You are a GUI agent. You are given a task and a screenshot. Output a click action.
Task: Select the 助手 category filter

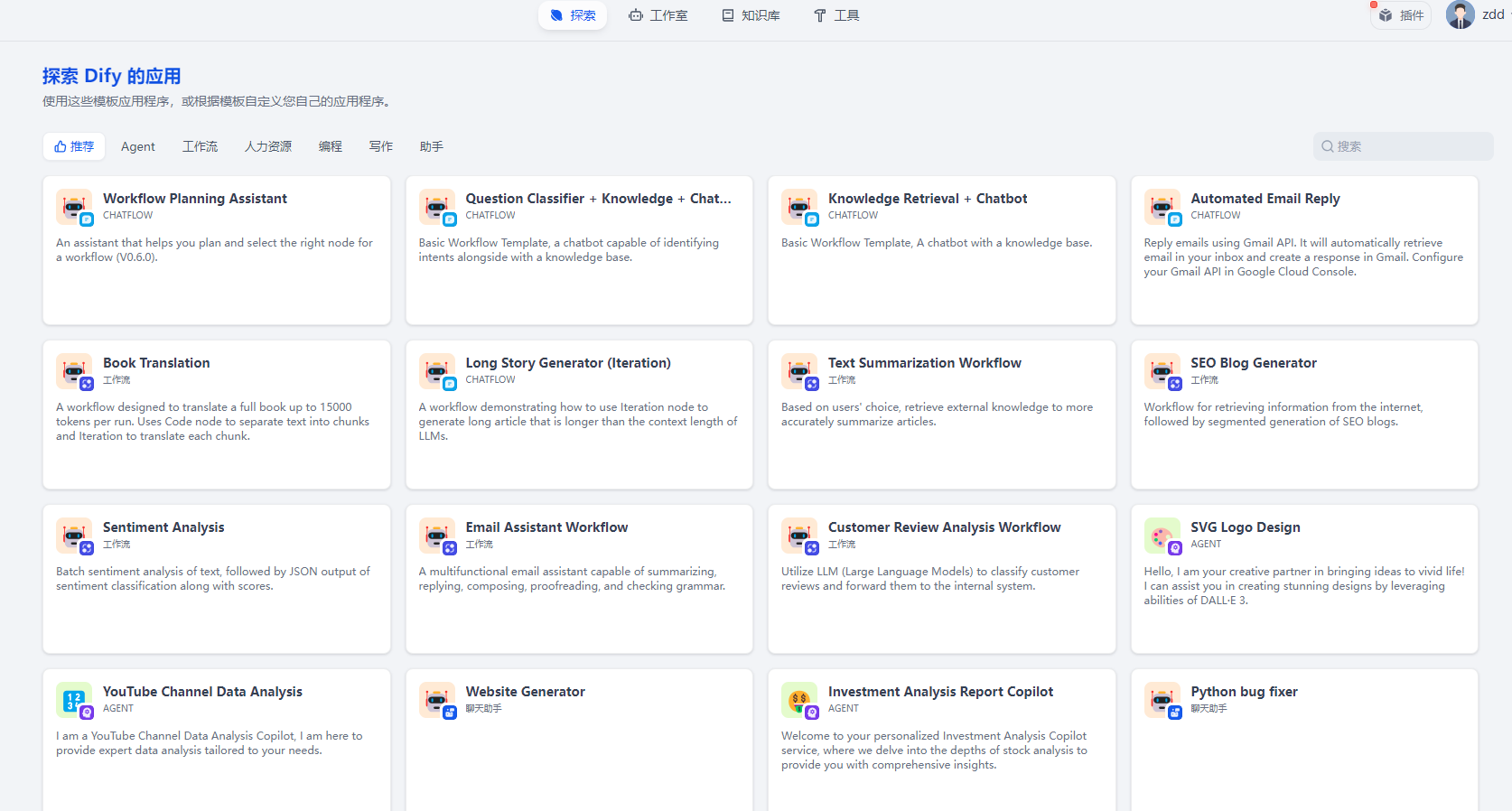click(432, 146)
